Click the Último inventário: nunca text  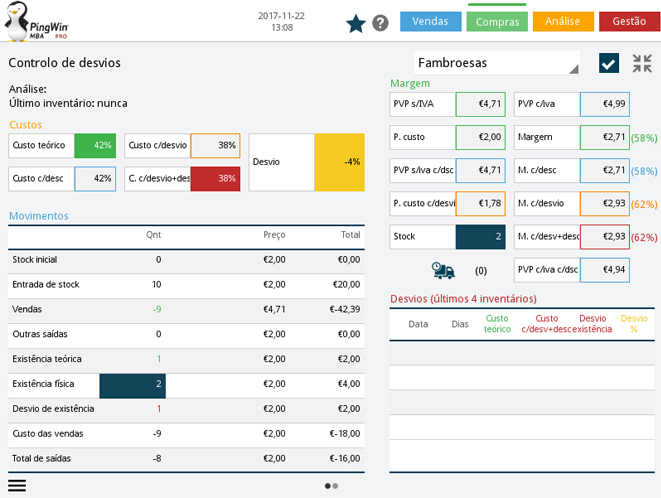point(68,103)
